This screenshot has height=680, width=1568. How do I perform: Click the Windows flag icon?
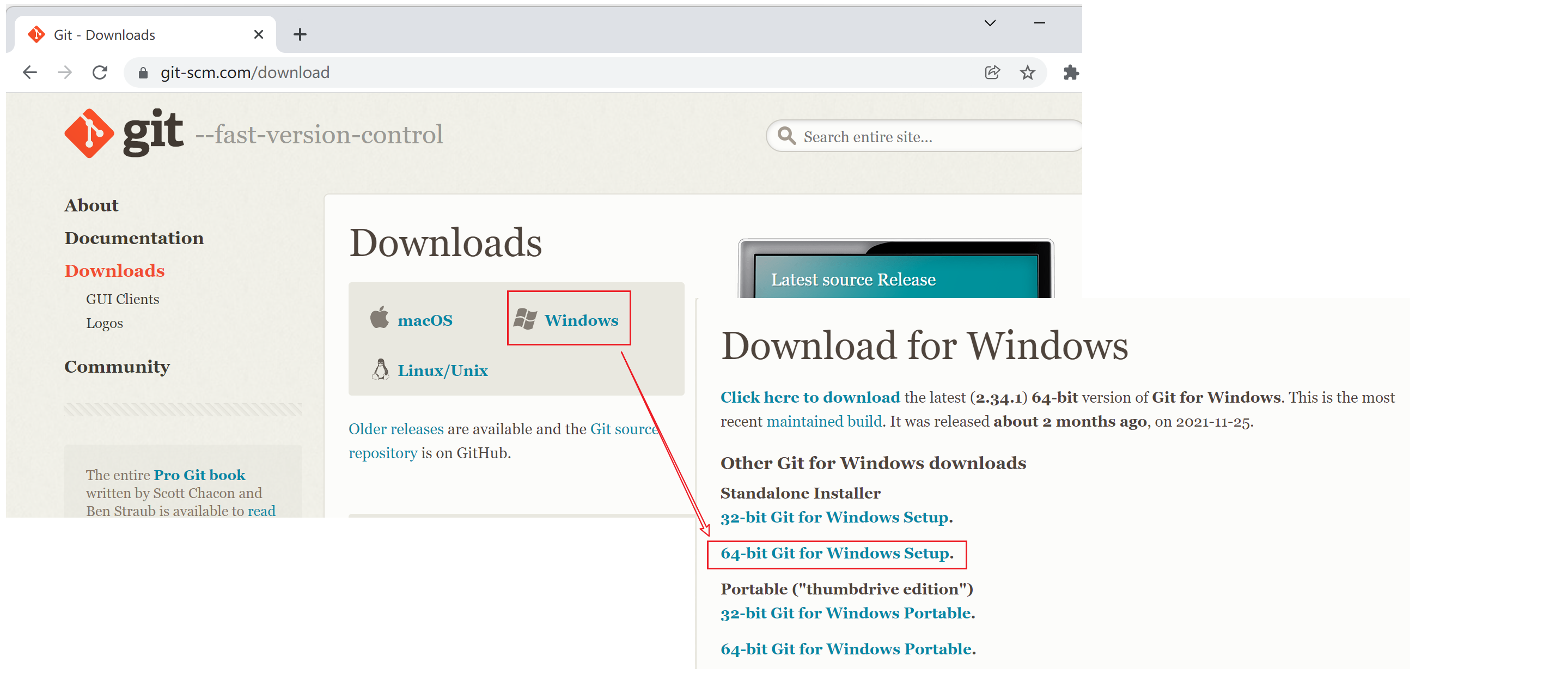(526, 318)
